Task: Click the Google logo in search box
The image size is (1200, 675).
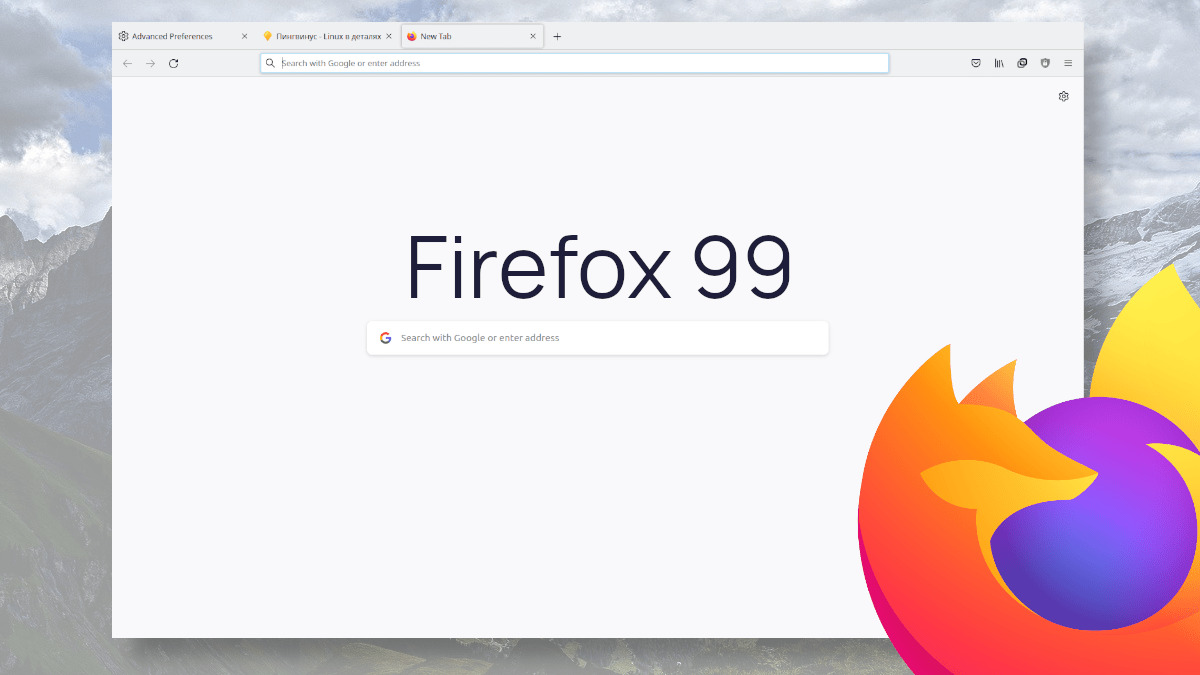Action: [x=386, y=338]
